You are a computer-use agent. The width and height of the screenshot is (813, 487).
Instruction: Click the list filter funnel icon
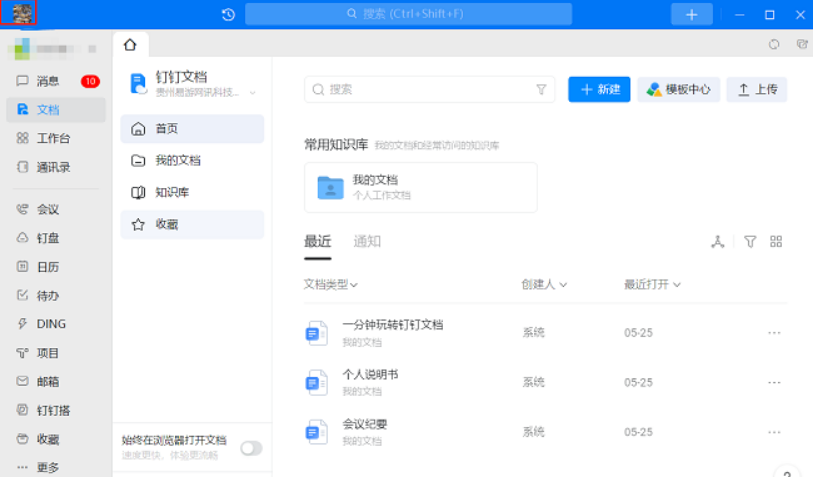[750, 242]
